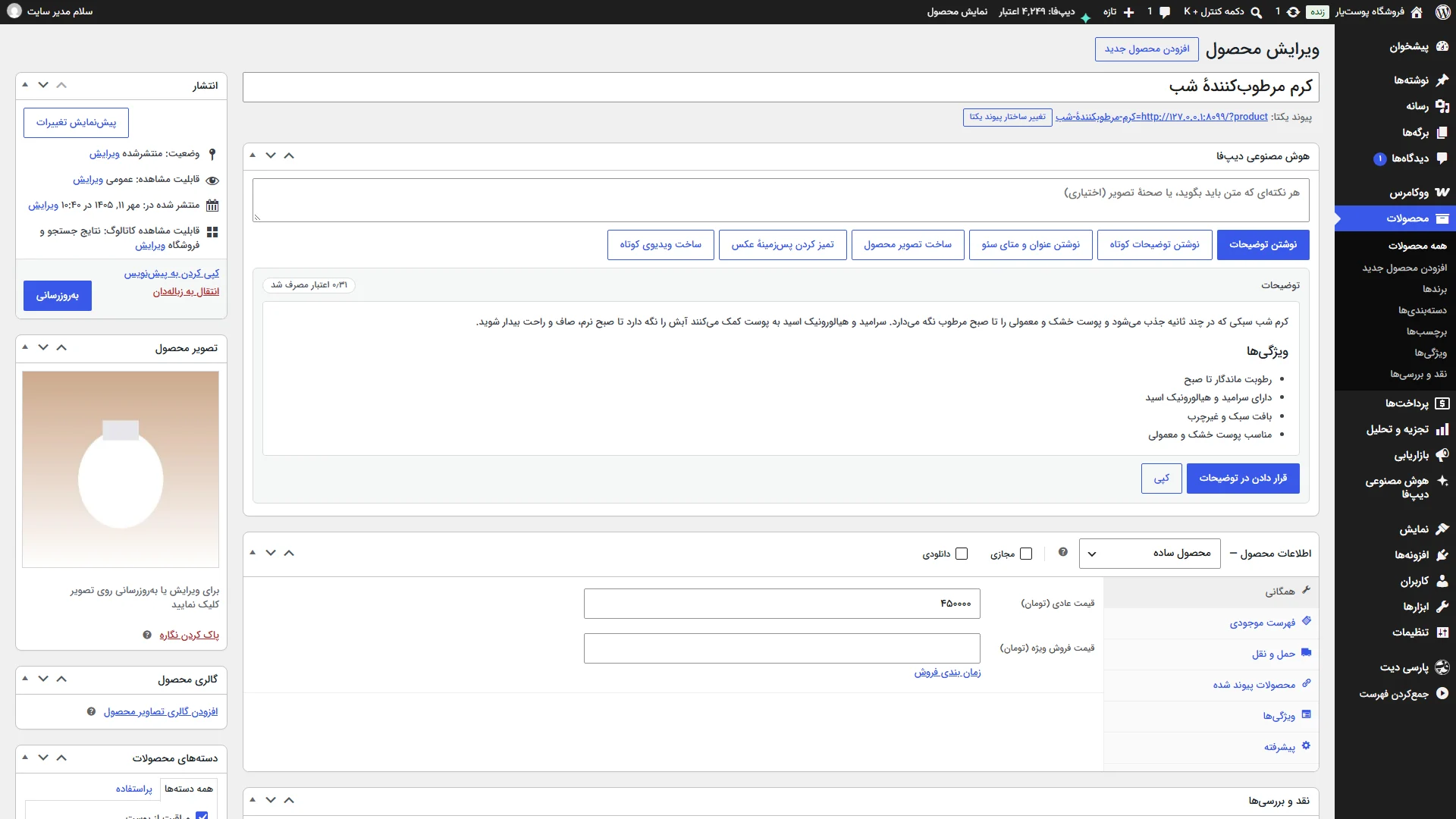Screen dimensions: 1456x819
Task: Open Pages (برگه‌ها) sidebar item
Action: click(1395, 133)
